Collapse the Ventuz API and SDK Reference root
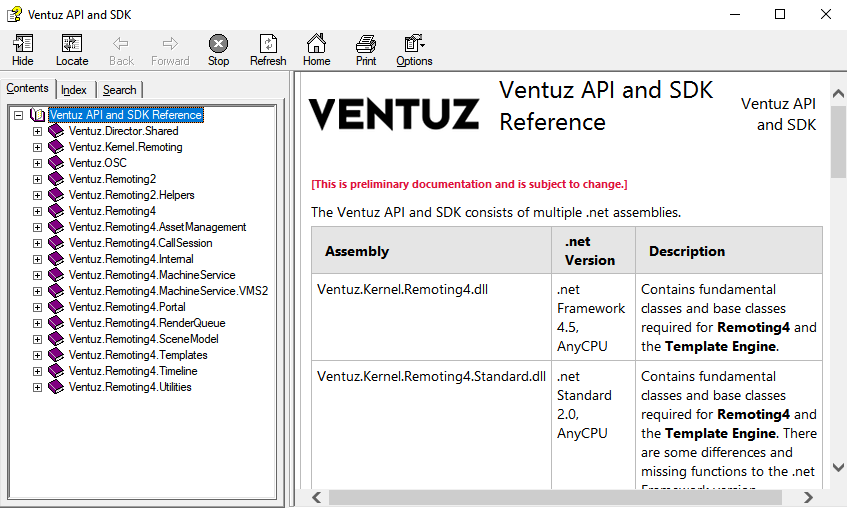The image size is (847, 508). pos(19,115)
